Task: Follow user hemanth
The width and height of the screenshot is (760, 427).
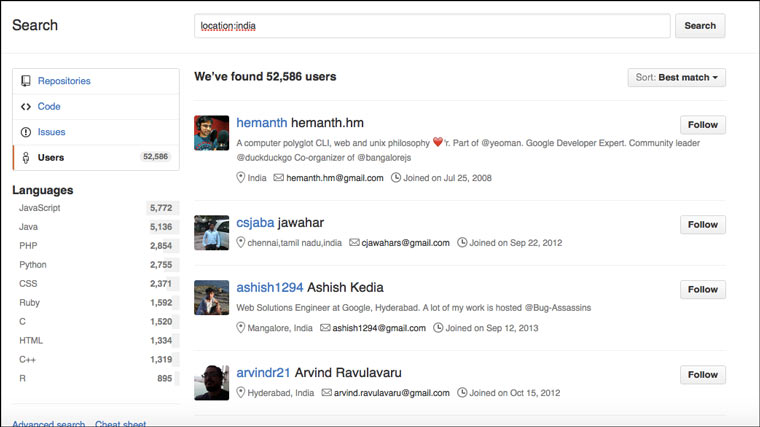Action: 703,125
